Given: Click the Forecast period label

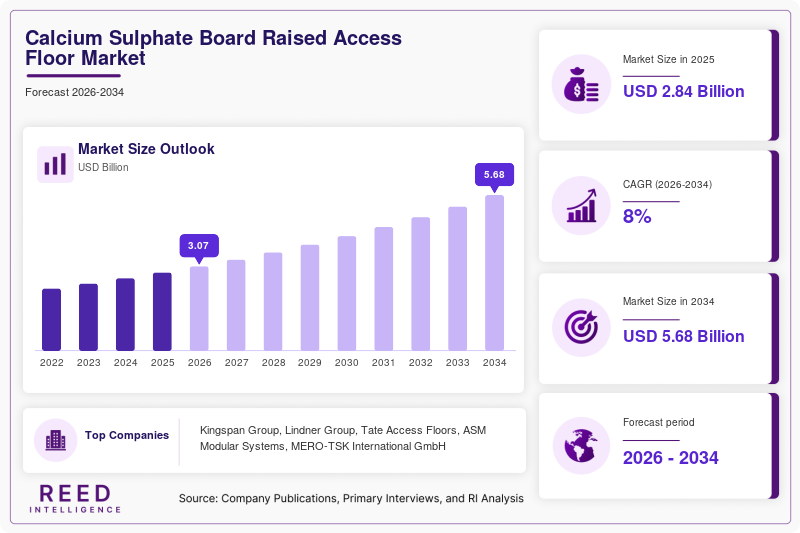Looking at the screenshot, I should (x=659, y=422).
